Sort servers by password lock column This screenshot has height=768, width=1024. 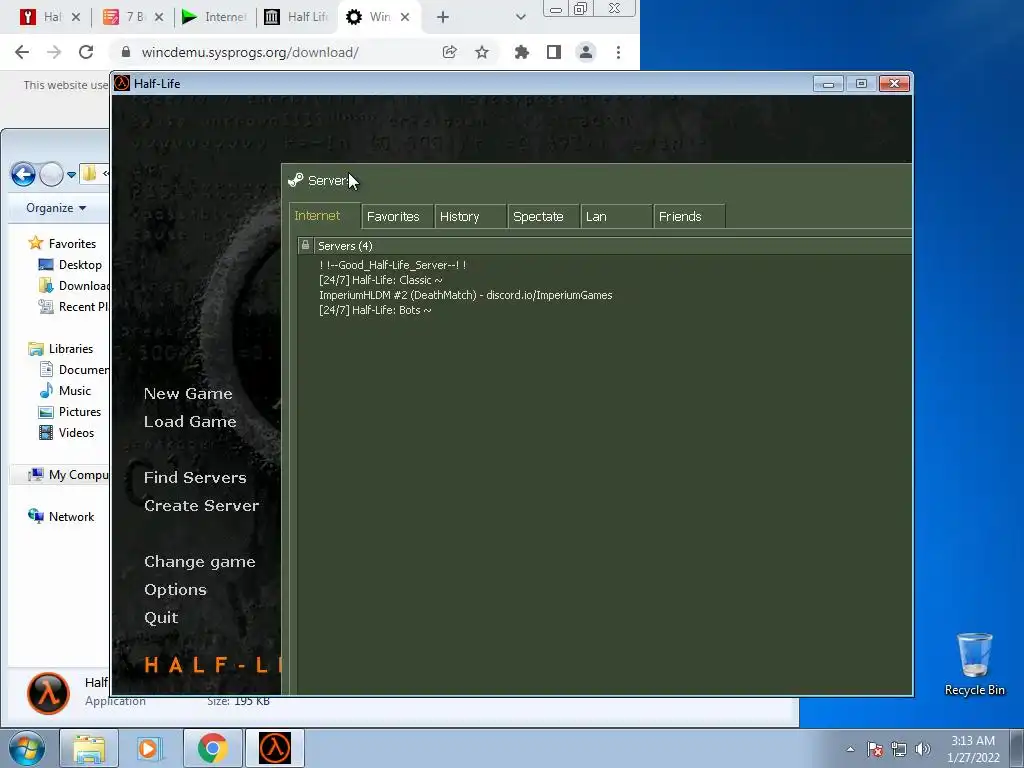tap(305, 246)
